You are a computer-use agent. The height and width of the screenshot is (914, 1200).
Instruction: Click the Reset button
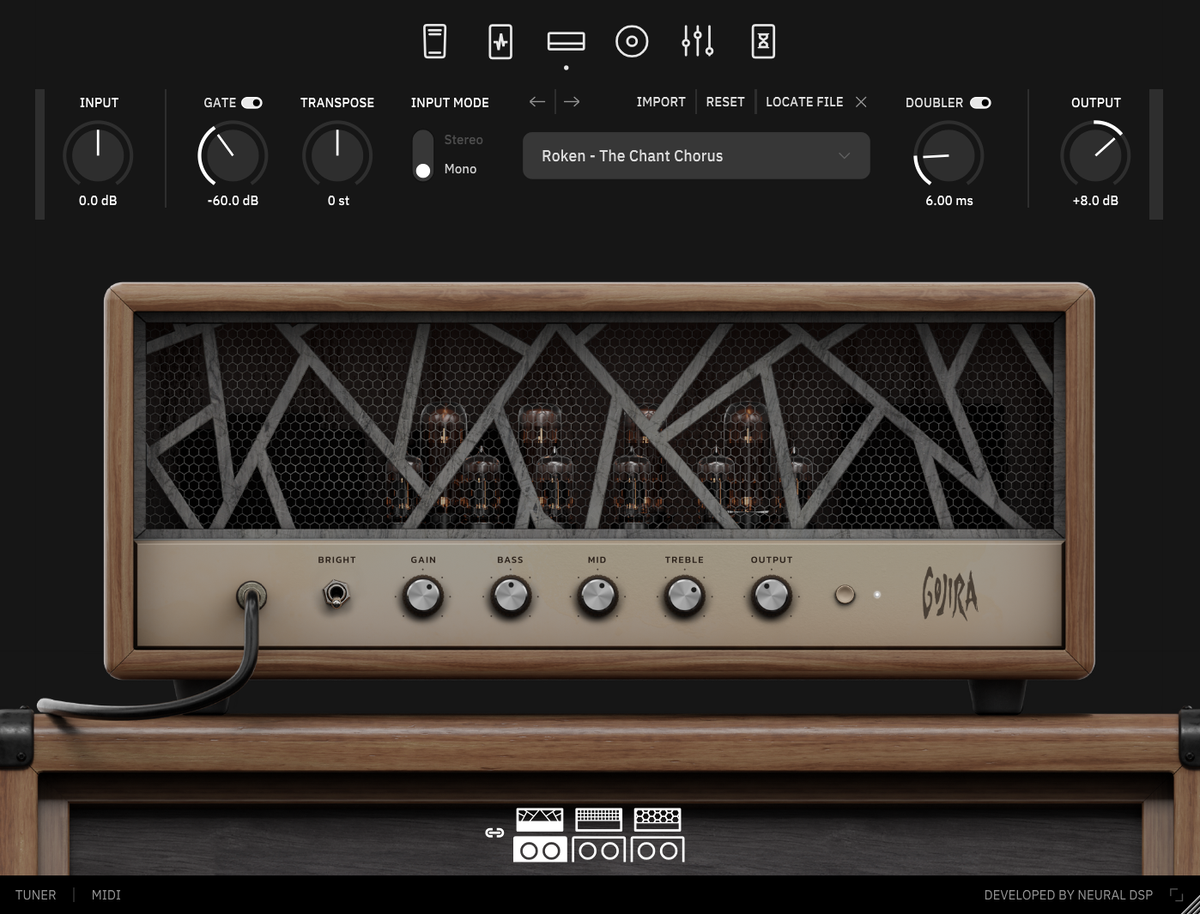725,102
